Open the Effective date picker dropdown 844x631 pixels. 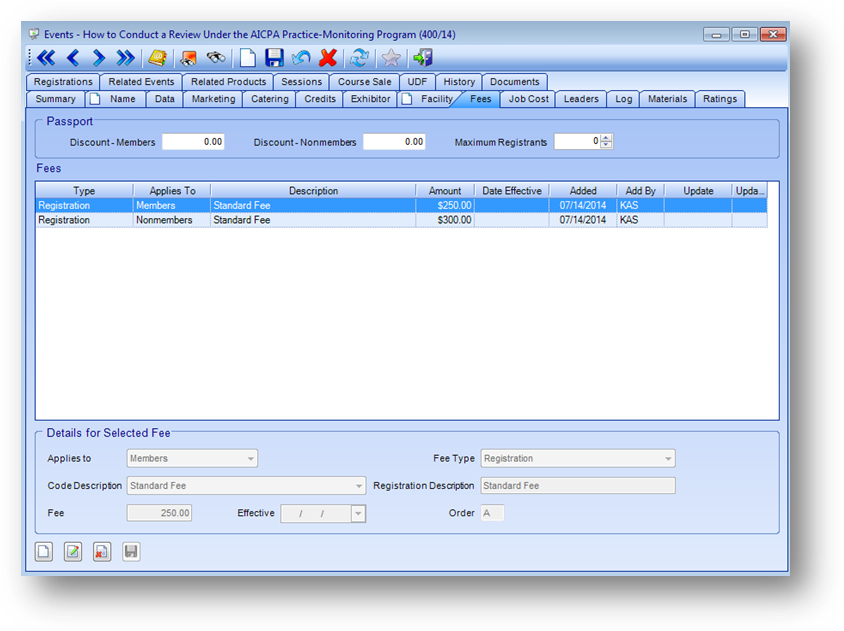pos(358,513)
